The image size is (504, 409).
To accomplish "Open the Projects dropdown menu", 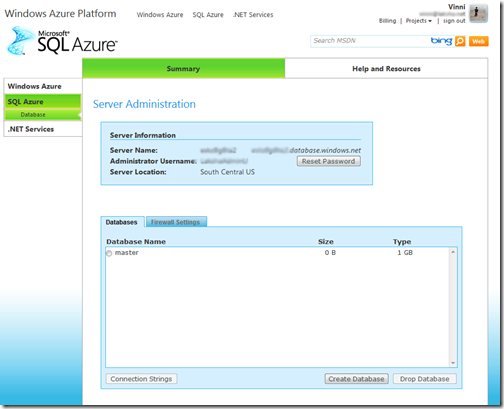I will 418,21.
